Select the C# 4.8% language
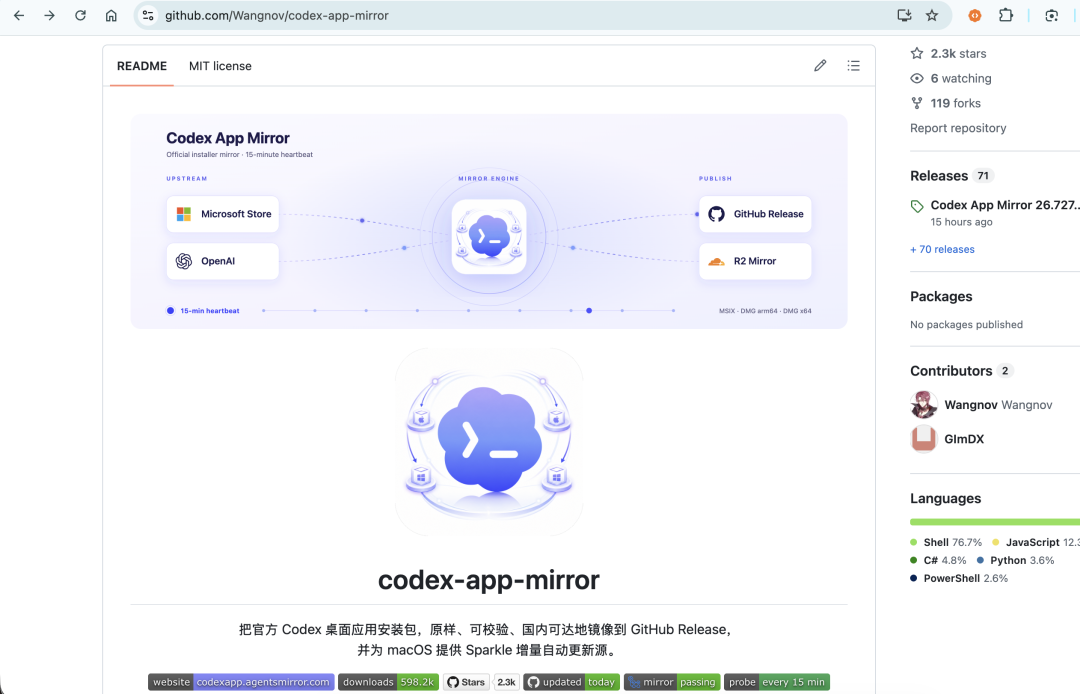This screenshot has height=694, width=1080. pyautogui.click(x=938, y=560)
